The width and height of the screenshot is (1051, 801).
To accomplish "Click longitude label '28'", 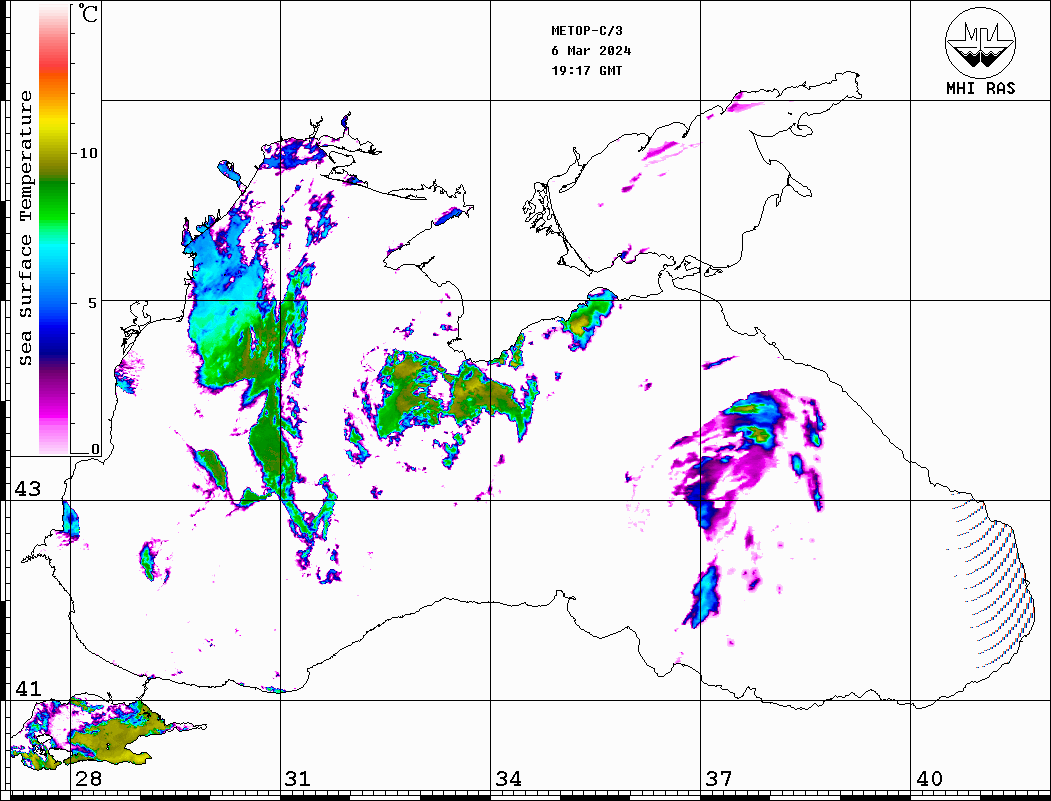I will pos(88,778).
